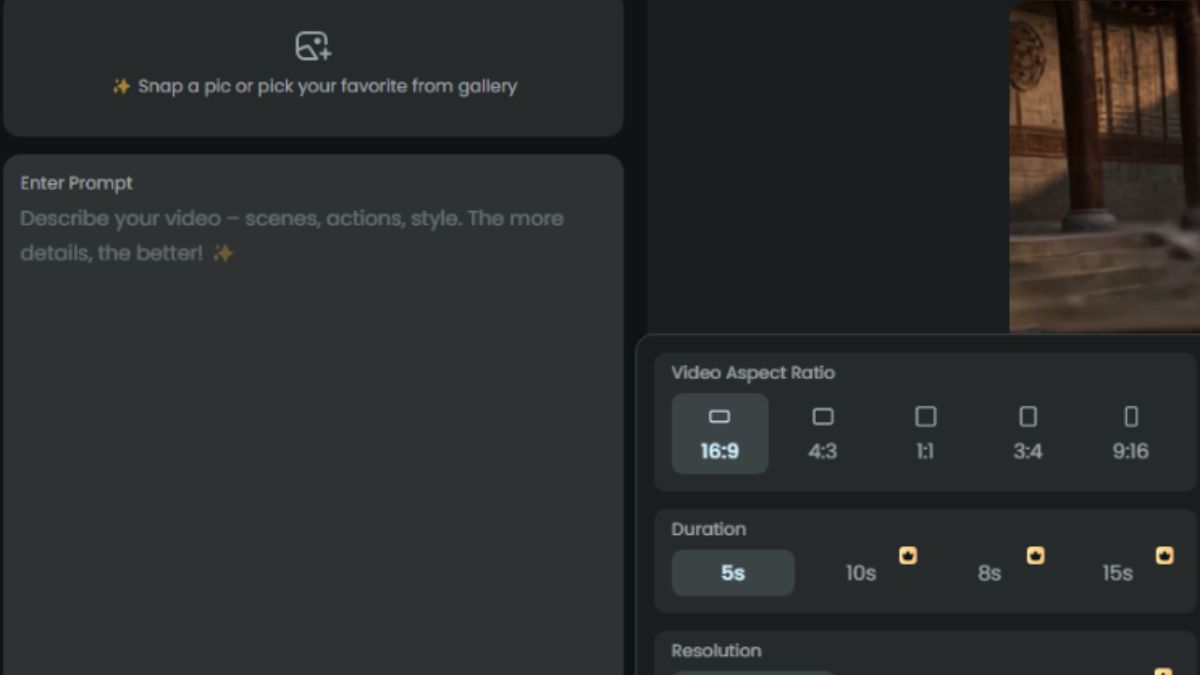Click 'Snap a pic or pick your favorite from gallery'
The height and width of the screenshot is (675, 1200).
[327, 86]
